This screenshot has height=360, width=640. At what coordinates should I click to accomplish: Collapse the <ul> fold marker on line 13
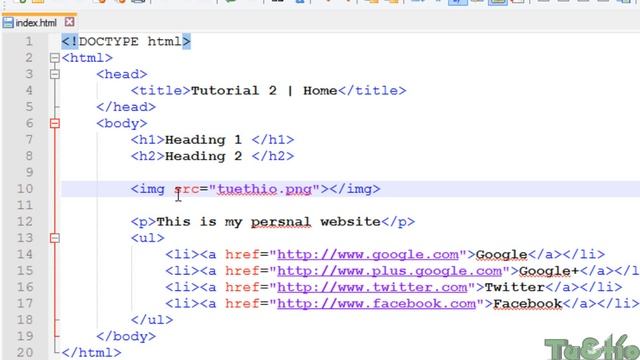pyautogui.click(x=55, y=238)
